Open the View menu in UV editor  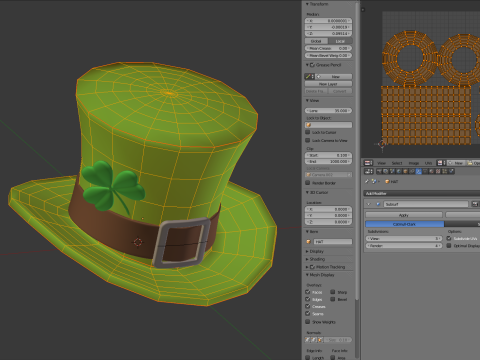(381, 163)
